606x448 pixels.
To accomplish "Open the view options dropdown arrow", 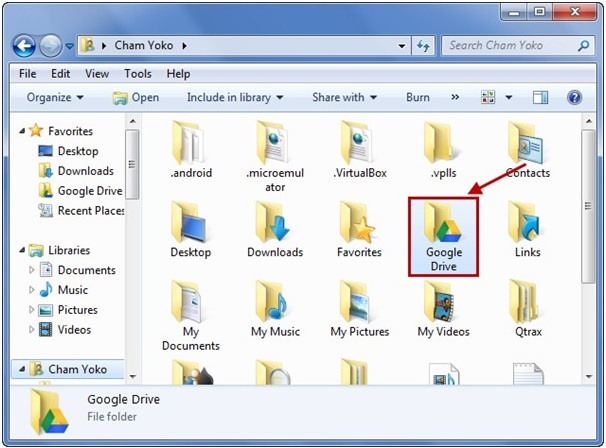I will [509, 97].
